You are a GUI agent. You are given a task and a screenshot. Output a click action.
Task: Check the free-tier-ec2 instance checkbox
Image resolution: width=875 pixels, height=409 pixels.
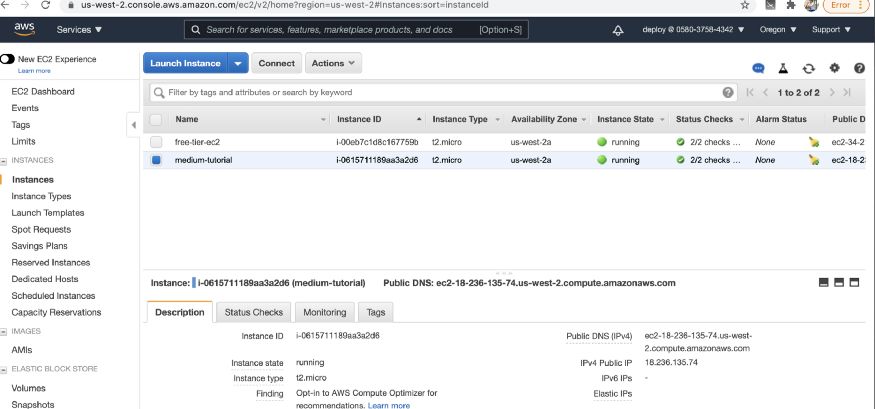tap(156, 142)
